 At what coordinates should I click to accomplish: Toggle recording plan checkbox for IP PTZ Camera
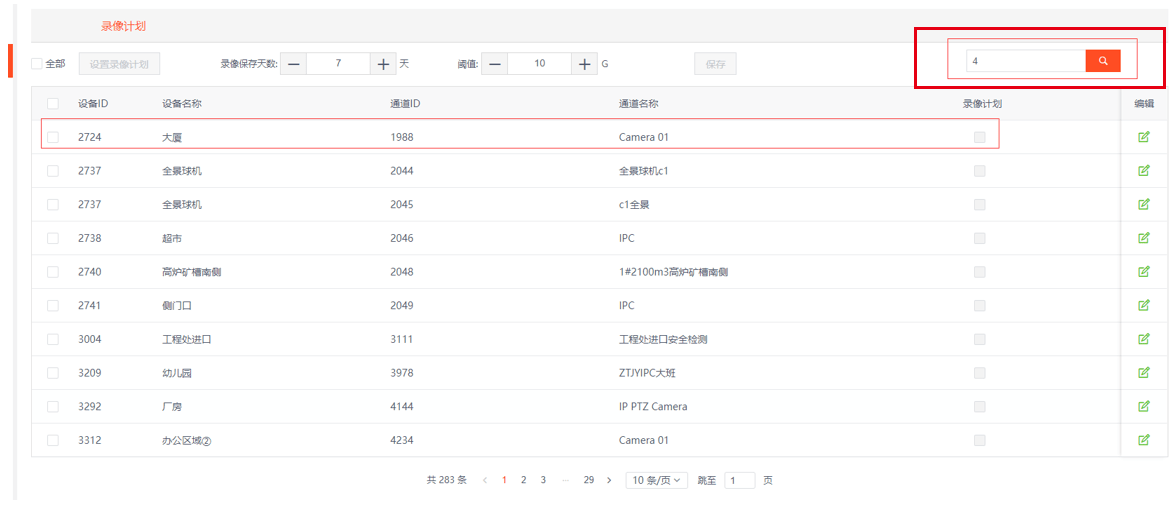click(x=980, y=406)
